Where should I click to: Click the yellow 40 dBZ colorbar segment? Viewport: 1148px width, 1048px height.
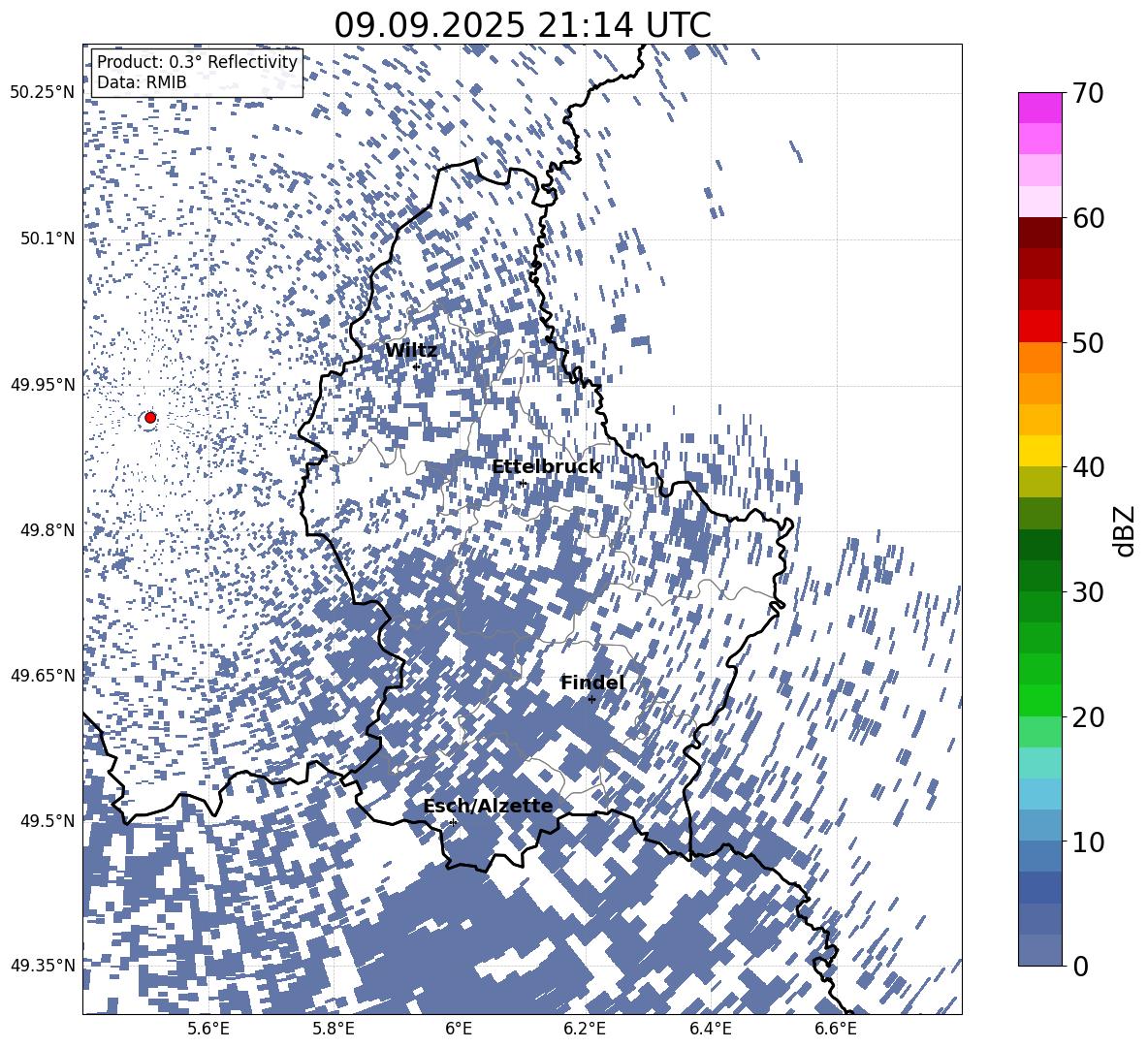(1039, 451)
